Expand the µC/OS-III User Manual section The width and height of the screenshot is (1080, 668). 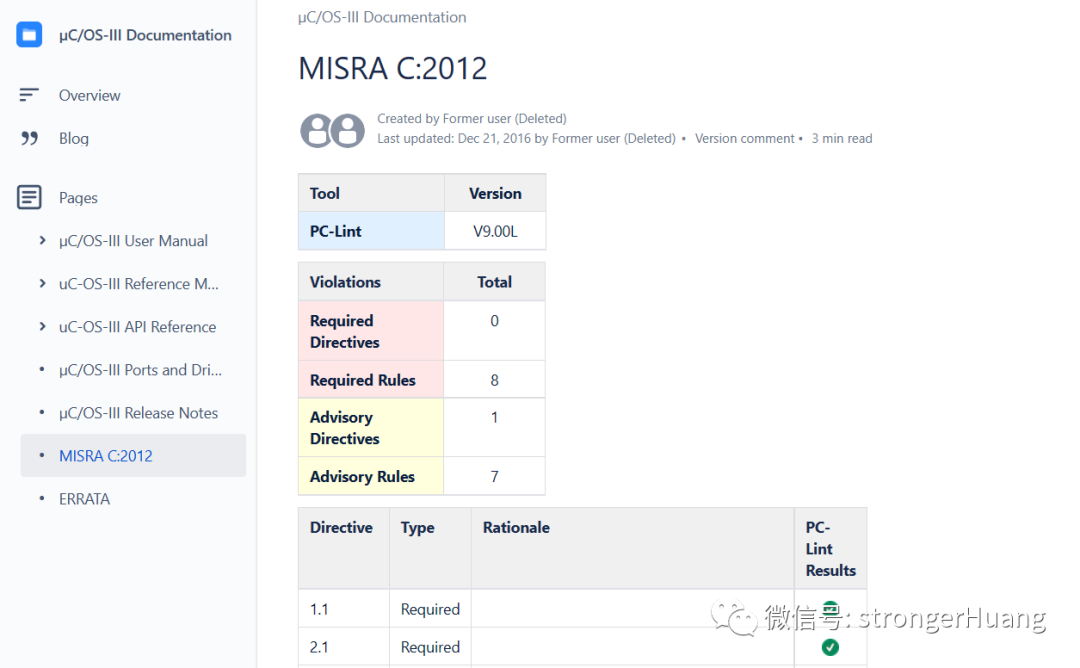click(42, 240)
